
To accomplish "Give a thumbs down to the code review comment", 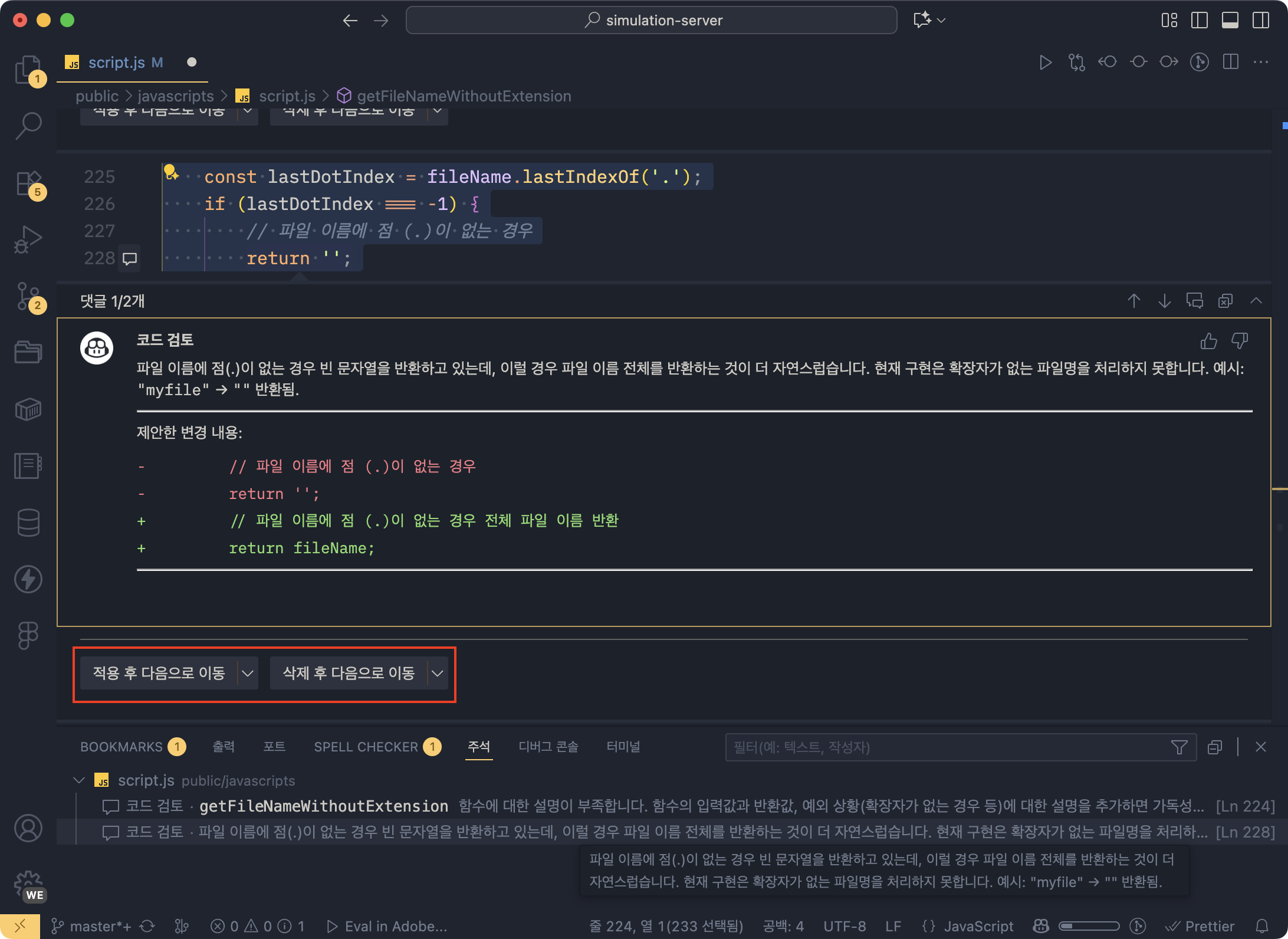I will 1240,341.
